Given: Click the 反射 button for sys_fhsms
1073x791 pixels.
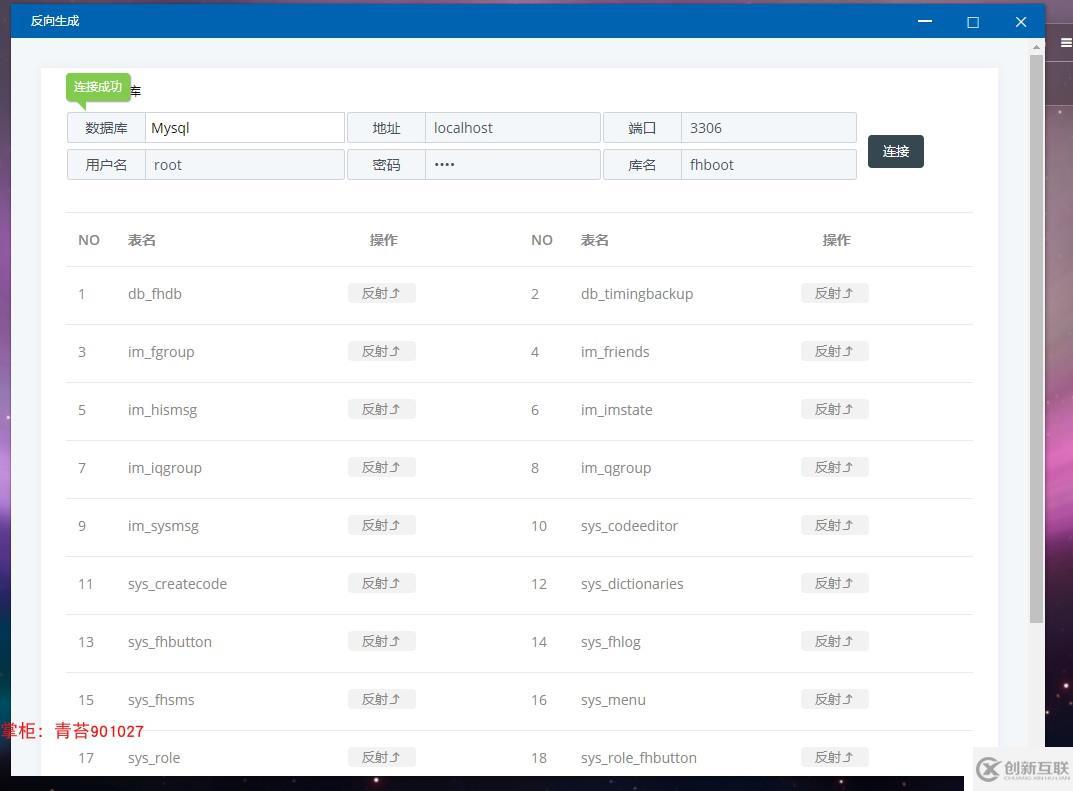Looking at the screenshot, I should click(x=381, y=699).
